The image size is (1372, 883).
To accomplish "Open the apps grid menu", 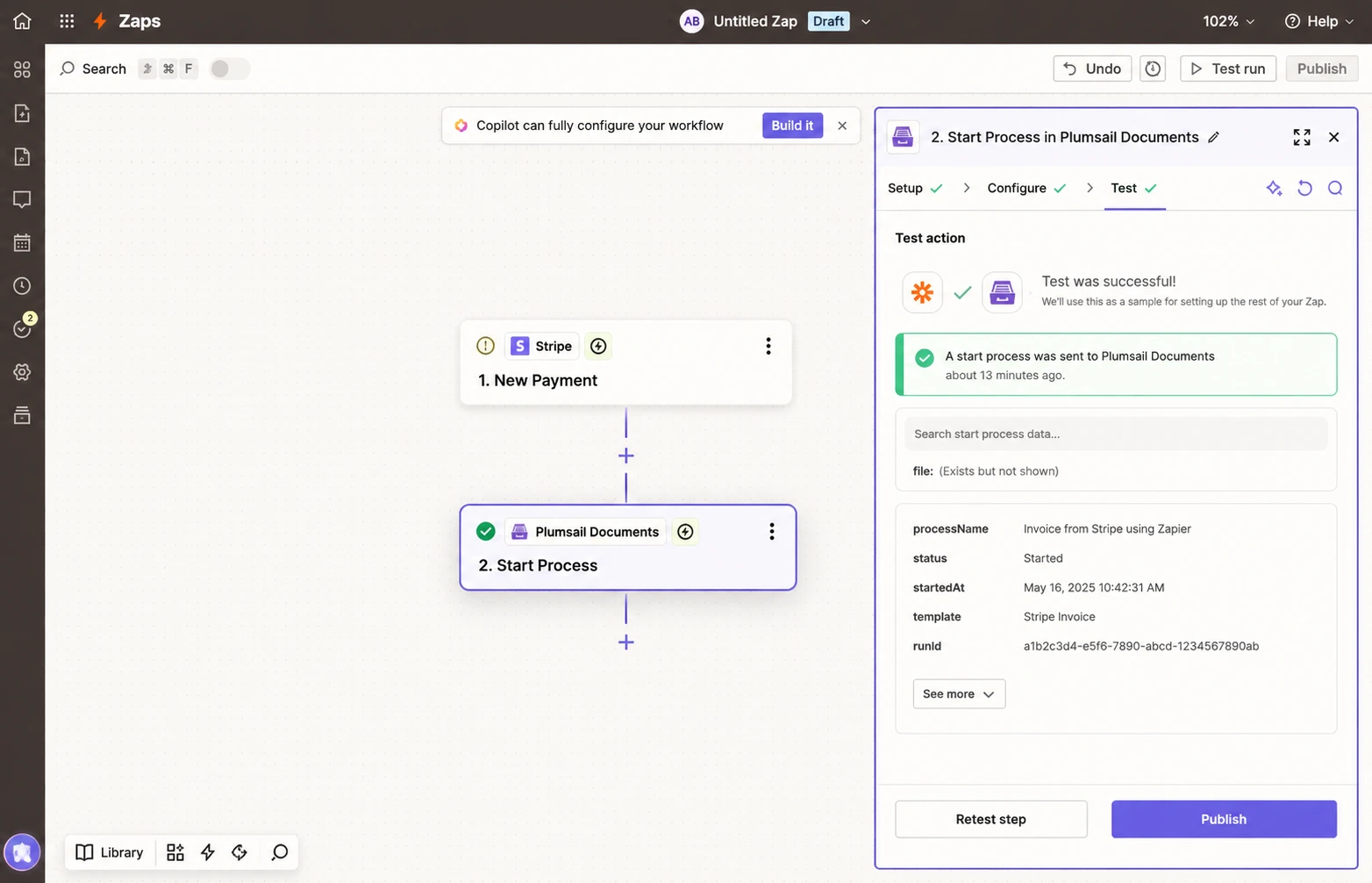I will click(x=67, y=21).
